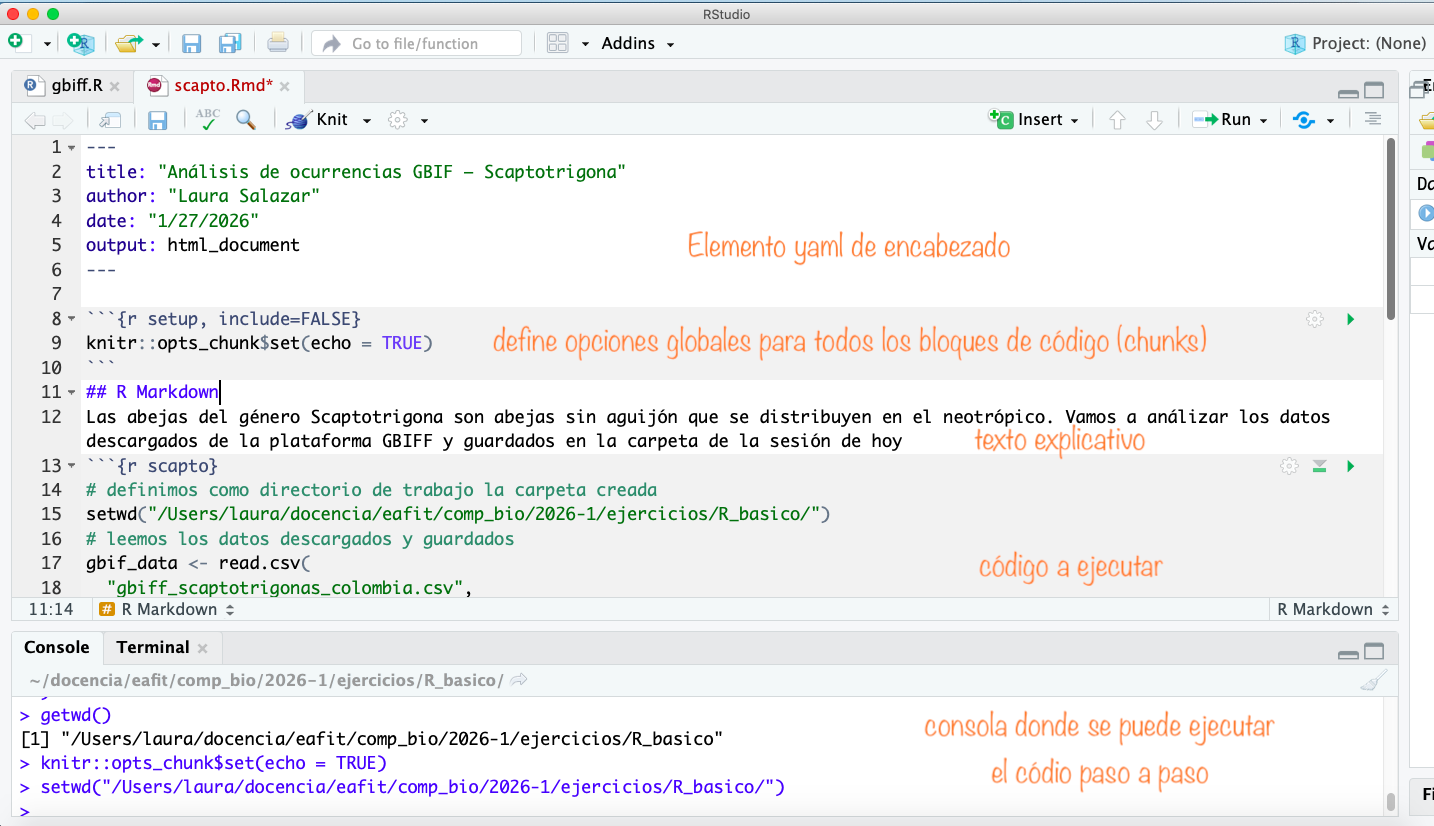1434x826 pixels.
Task: Open the scapto chunk options gear
Action: click(1290, 466)
